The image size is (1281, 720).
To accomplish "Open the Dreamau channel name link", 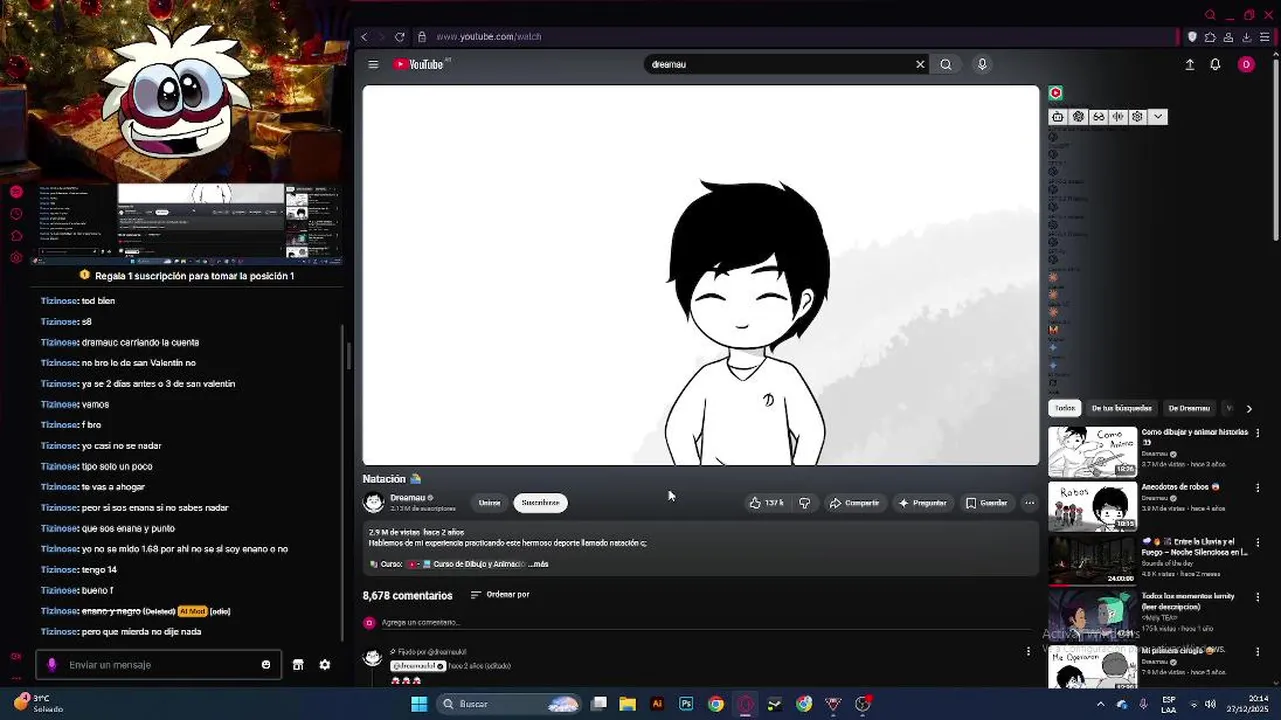I will click(x=408, y=498).
